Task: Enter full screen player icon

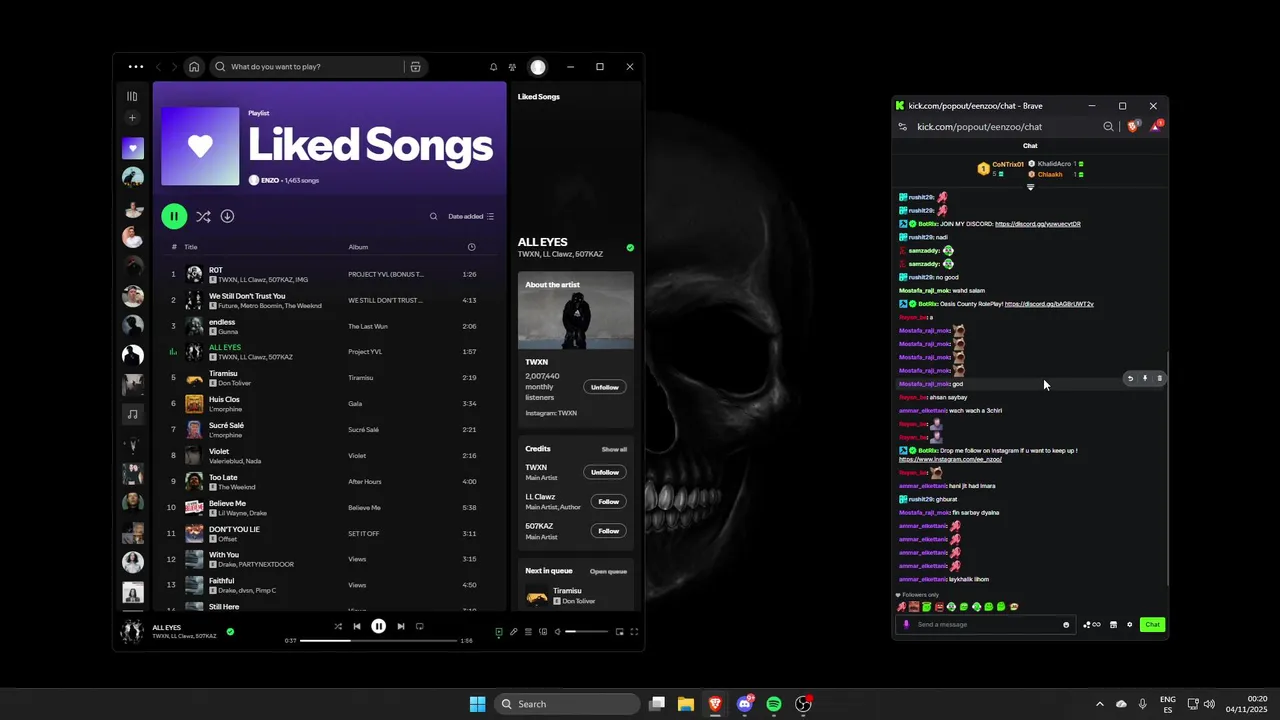Action: [634, 632]
